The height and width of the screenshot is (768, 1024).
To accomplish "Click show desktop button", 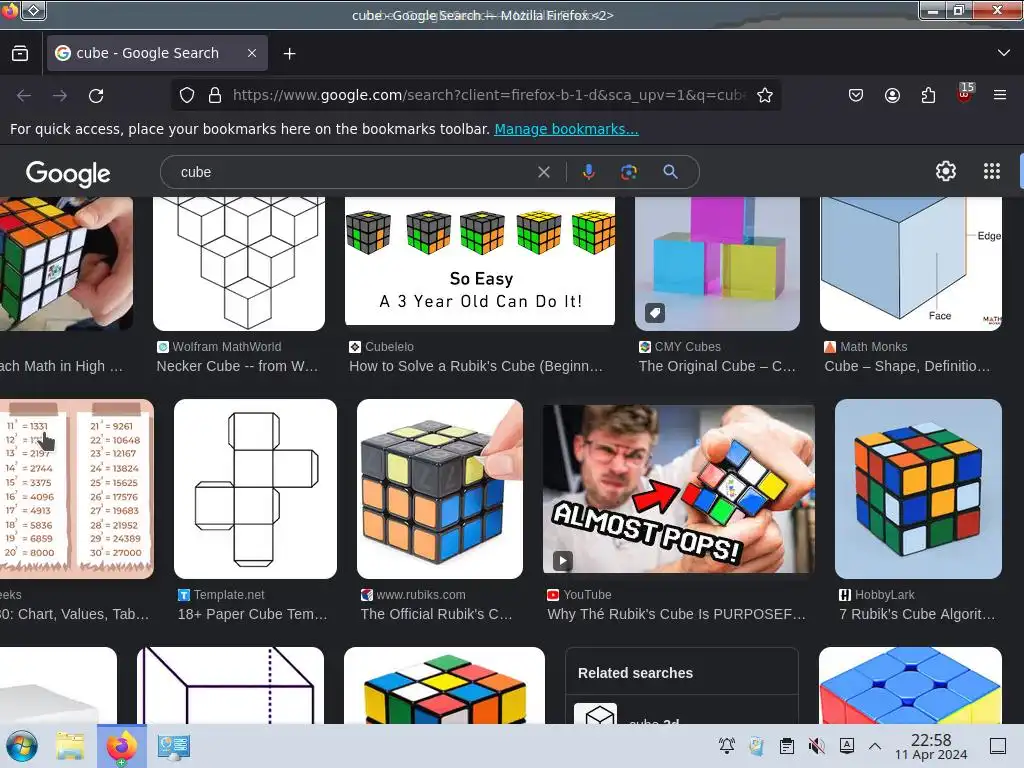I will coord(998,746).
